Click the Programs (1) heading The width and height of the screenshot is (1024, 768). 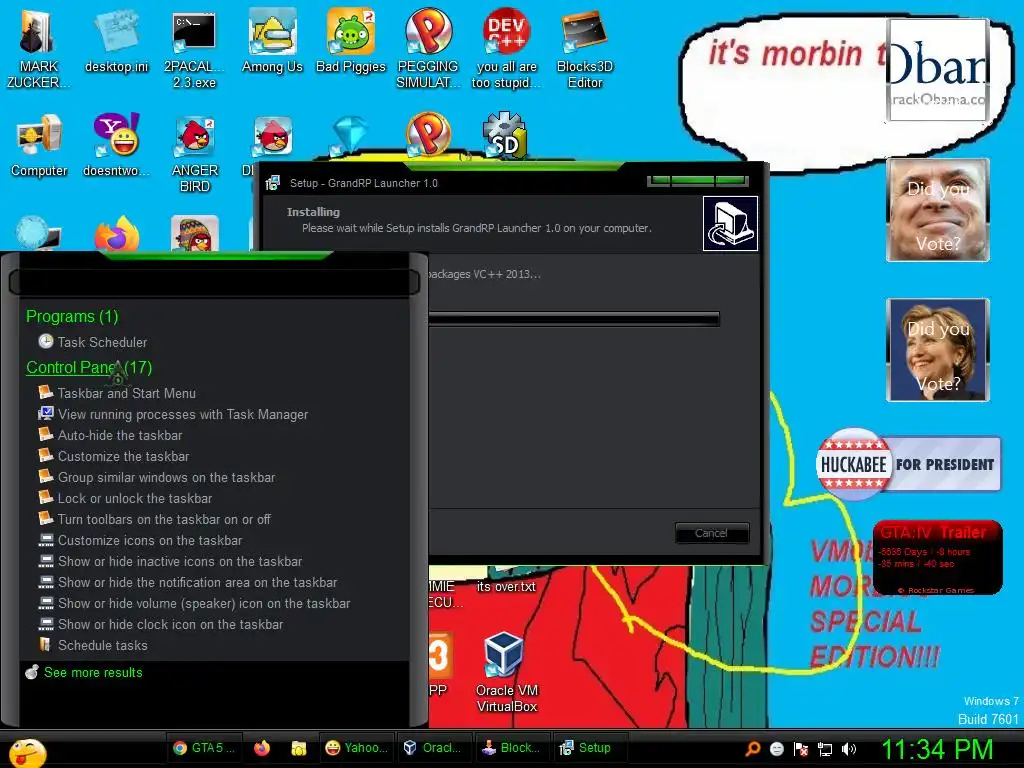tap(72, 316)
